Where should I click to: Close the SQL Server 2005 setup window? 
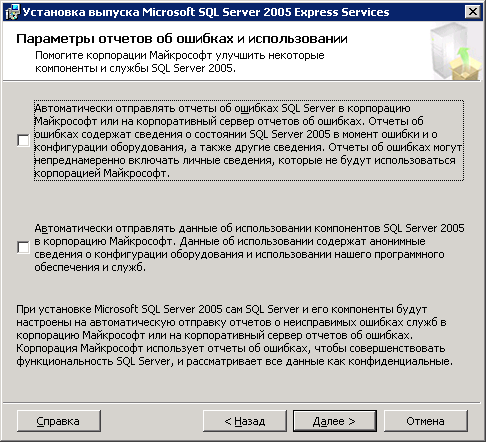472,12
